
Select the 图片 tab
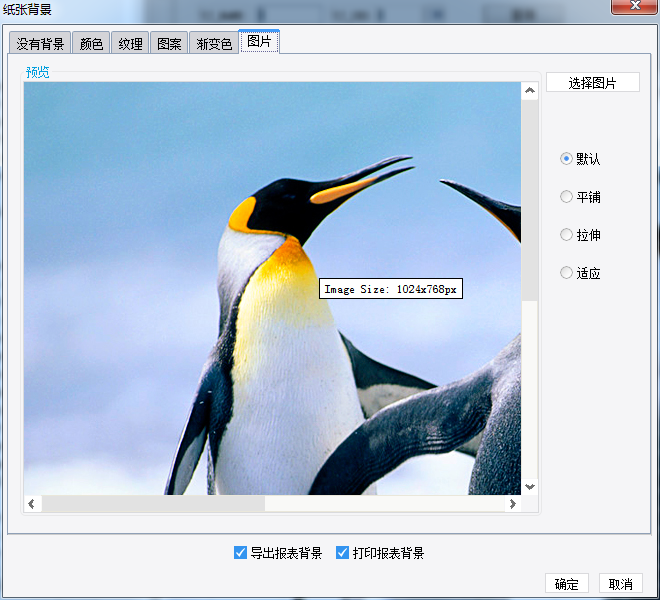tap(259, 41)
